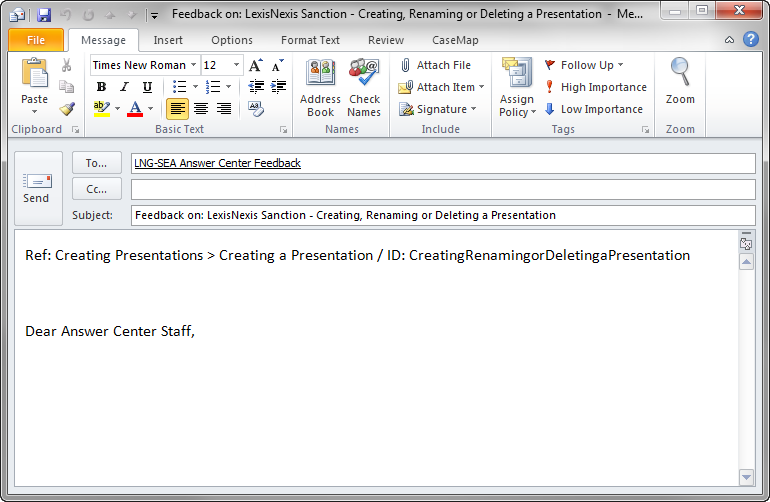Screen dimensions: 770x502
Task: Click in the Subject field
Action: pos(443,215)
